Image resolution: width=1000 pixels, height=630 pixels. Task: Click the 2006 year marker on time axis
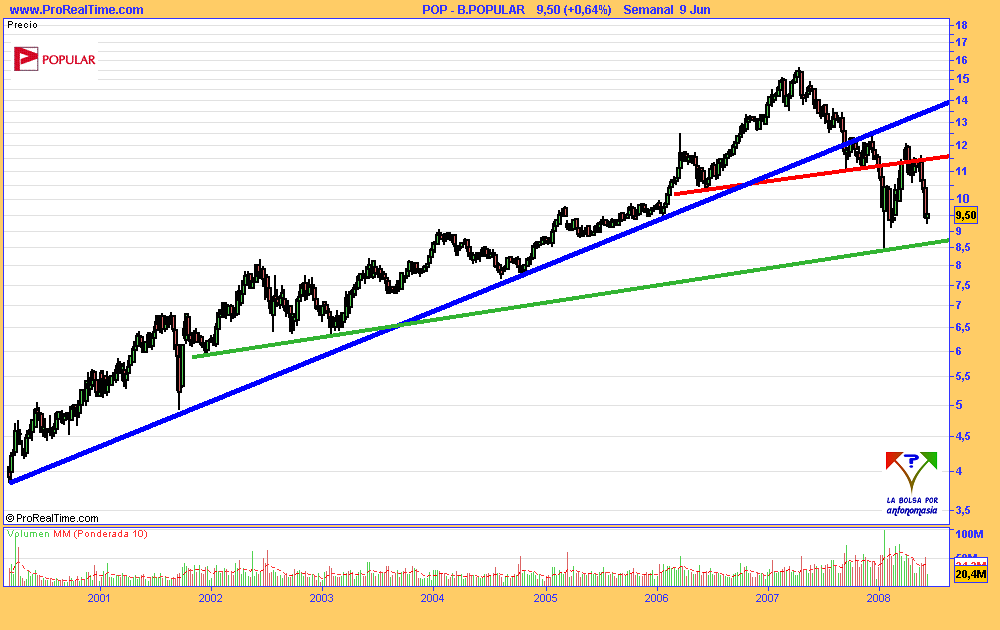pyautogui.click(x=656, y=598)
